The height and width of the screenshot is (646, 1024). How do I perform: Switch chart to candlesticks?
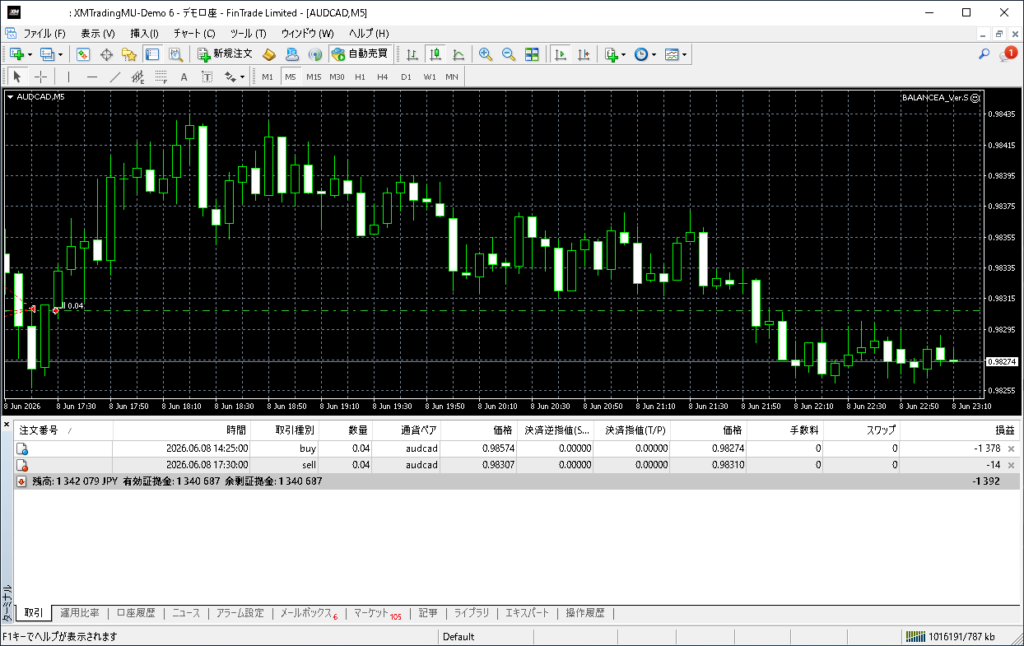(435, 54)
